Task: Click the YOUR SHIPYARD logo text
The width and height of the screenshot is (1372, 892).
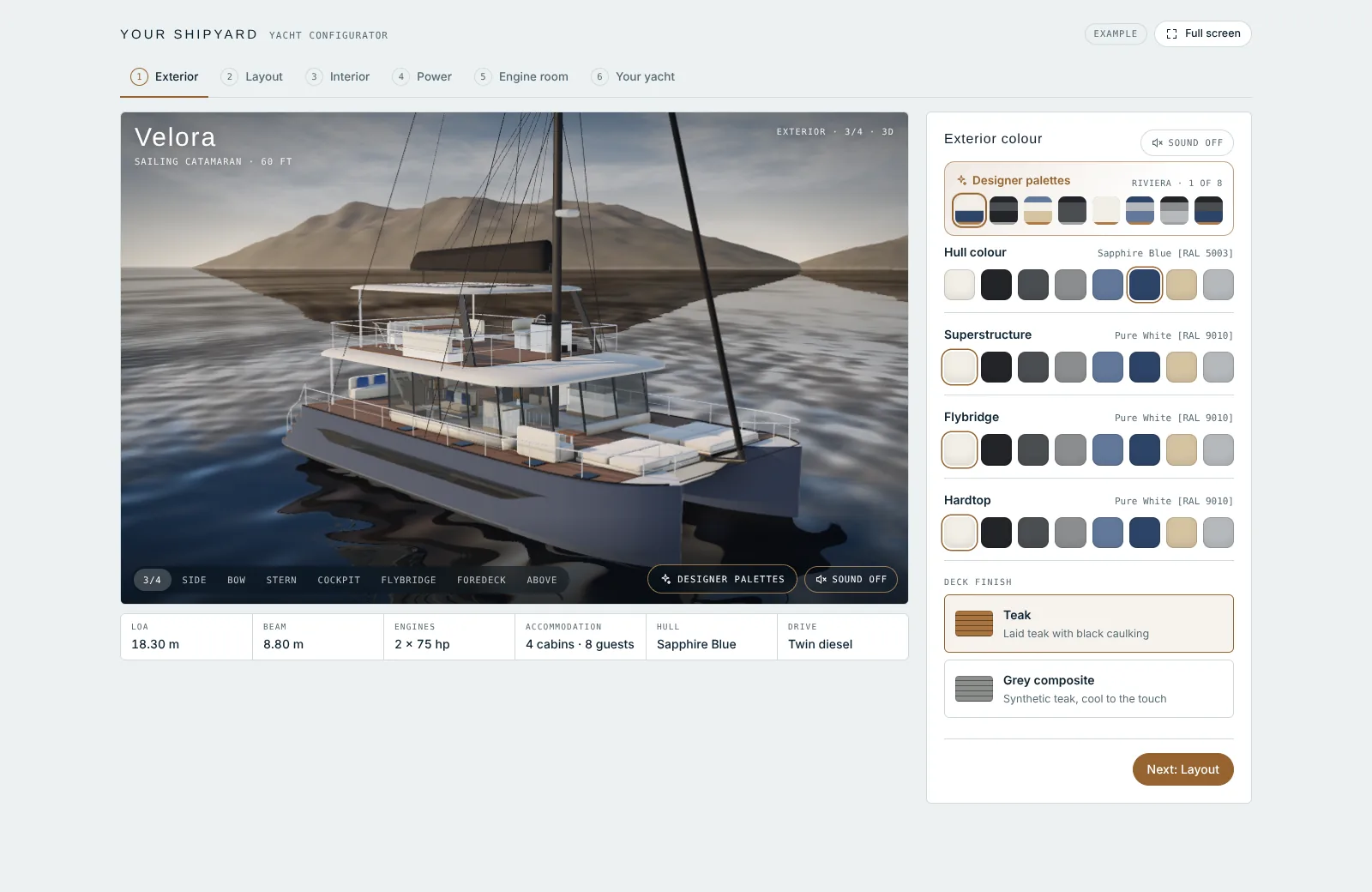Action: (189, 34)
